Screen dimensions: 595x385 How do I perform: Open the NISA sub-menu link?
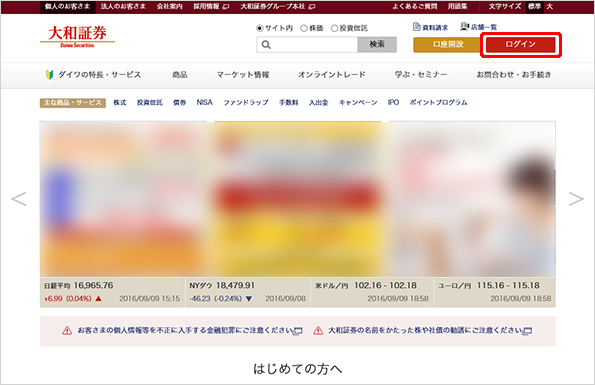(x=205, y=102)
